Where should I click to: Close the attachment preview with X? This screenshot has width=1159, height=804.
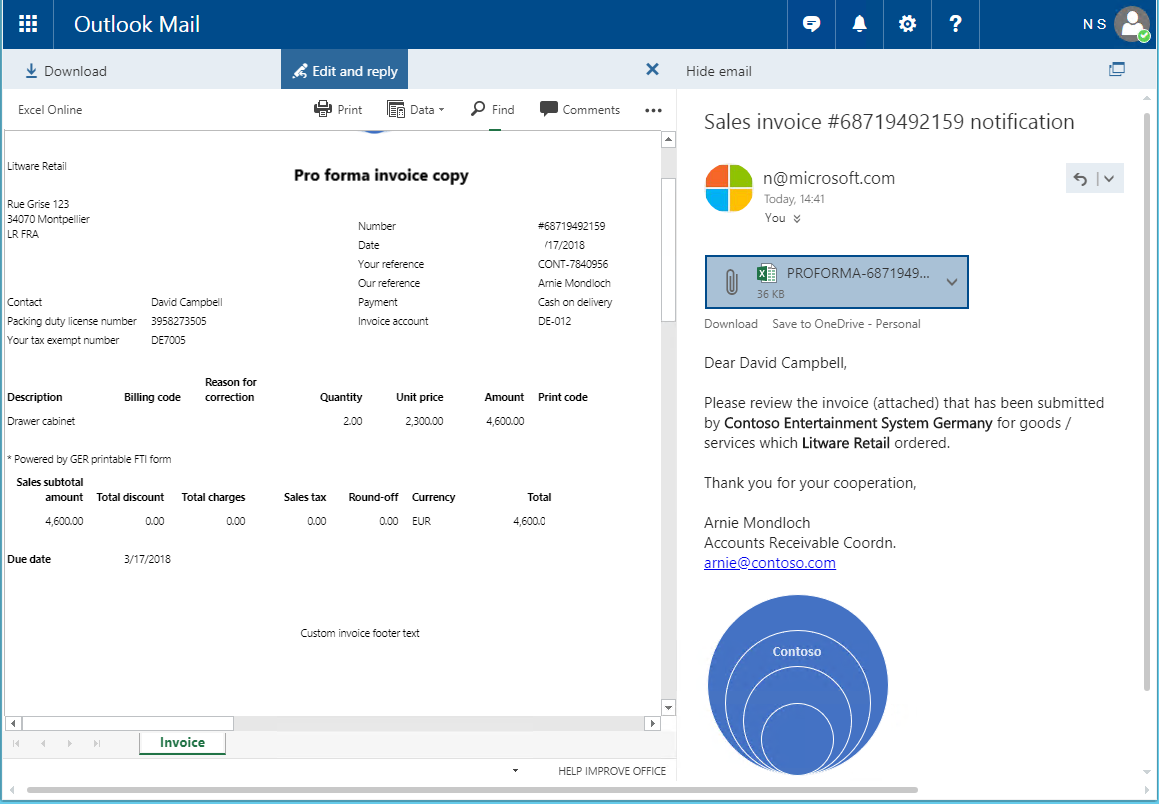pos(652,69)
